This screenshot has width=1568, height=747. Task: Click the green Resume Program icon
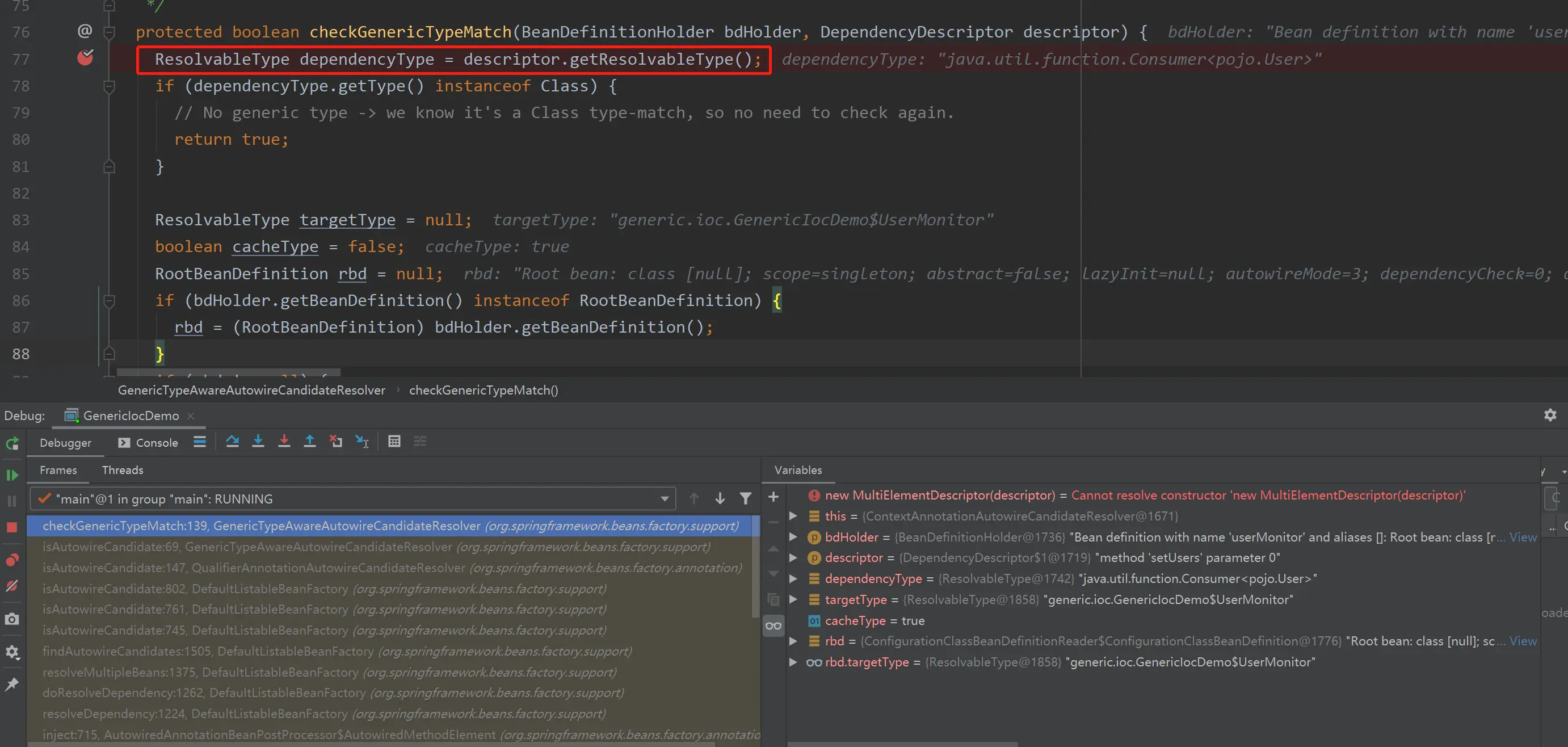coord(11,475)
